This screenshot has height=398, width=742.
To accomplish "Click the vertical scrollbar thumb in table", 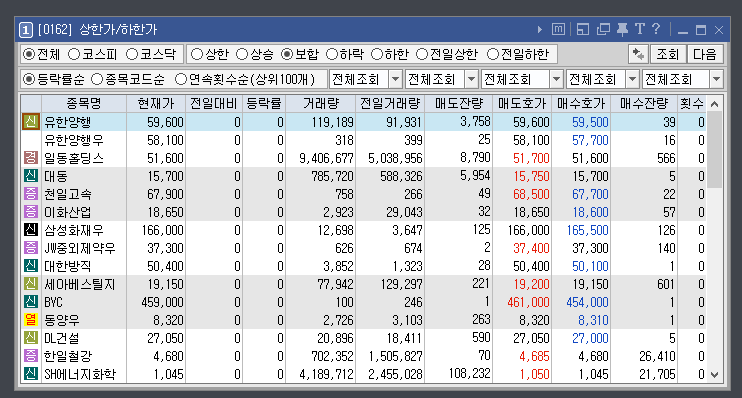I will tap(715, 150).
